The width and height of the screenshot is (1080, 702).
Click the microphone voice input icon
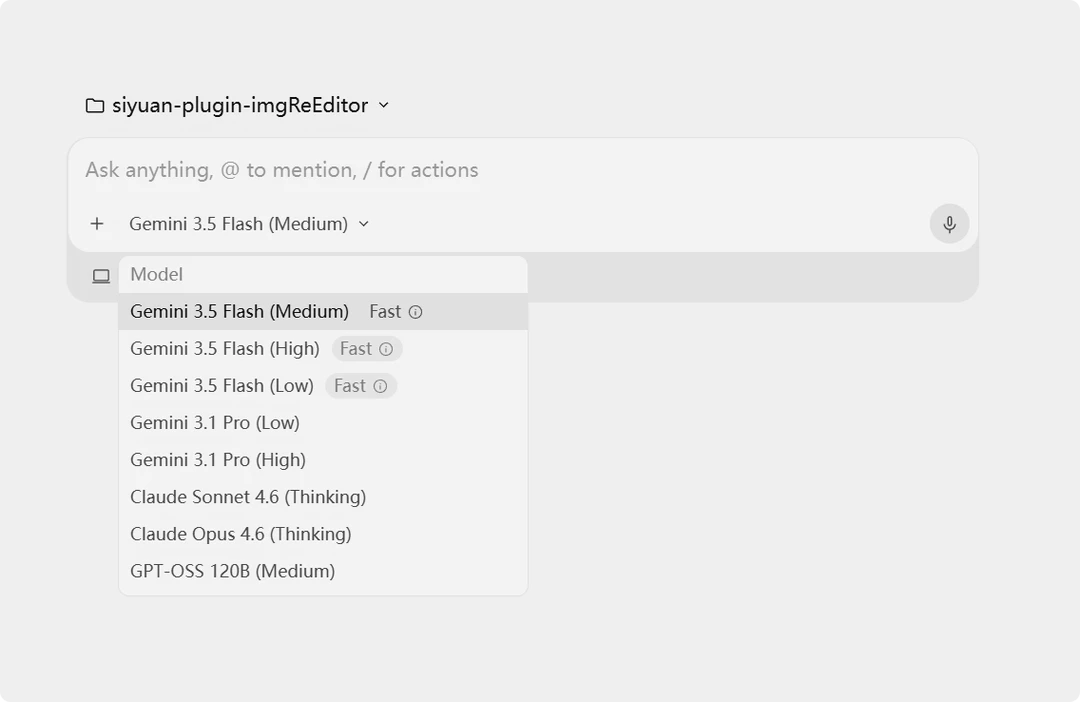coord(949,224)
